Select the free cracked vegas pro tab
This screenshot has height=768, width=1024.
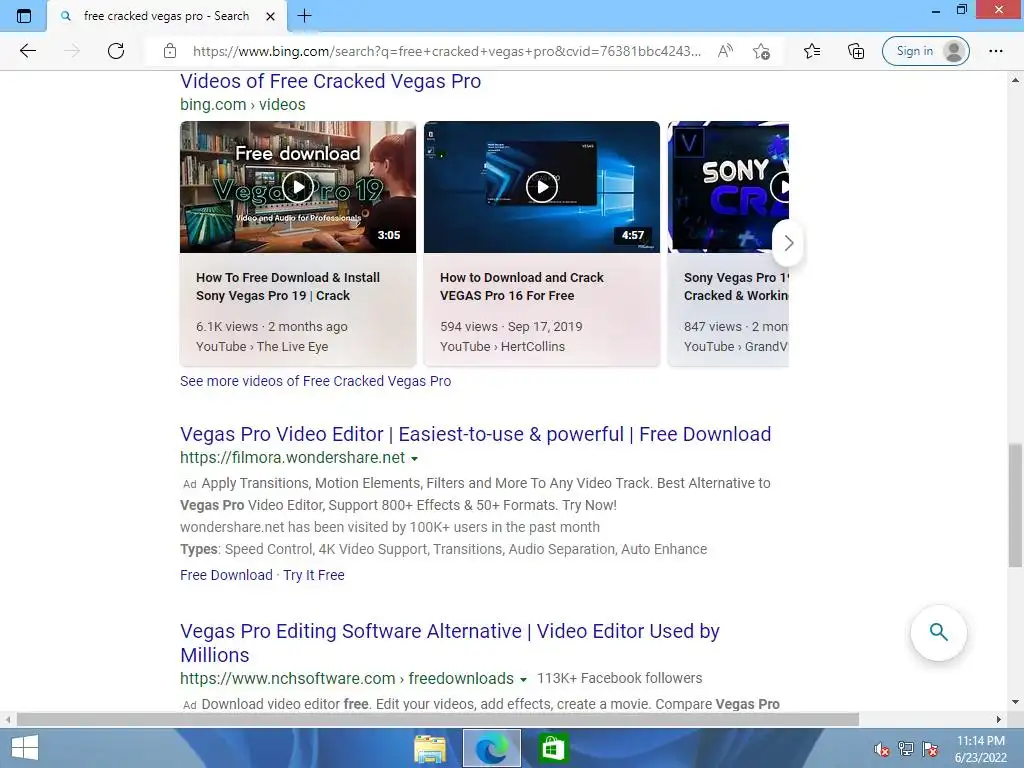(167, 16)
